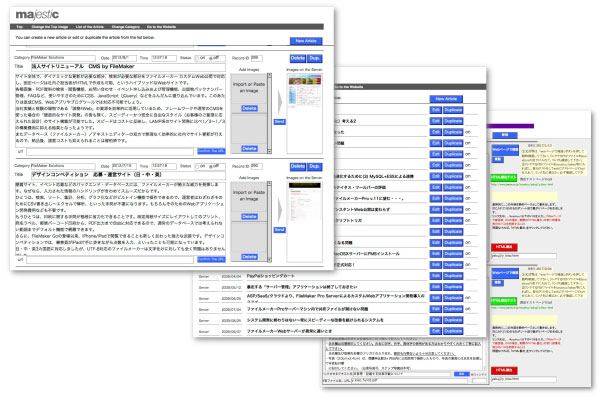600x400 pixels.
Task: Duplicate the PayPalショッピングカート article
Action: tap(453, 276)
